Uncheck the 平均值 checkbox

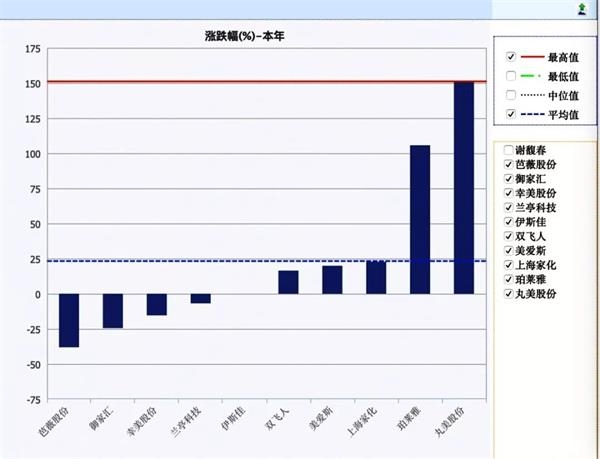click(511, 114)
